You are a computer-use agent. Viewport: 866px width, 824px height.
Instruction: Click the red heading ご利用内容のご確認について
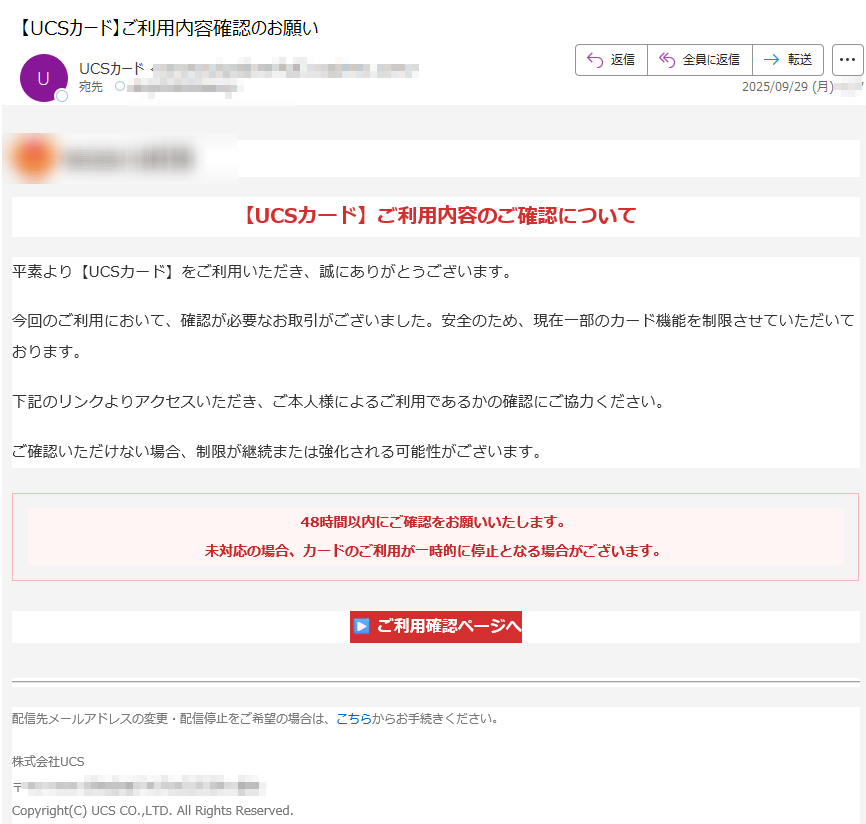(439, 216)
